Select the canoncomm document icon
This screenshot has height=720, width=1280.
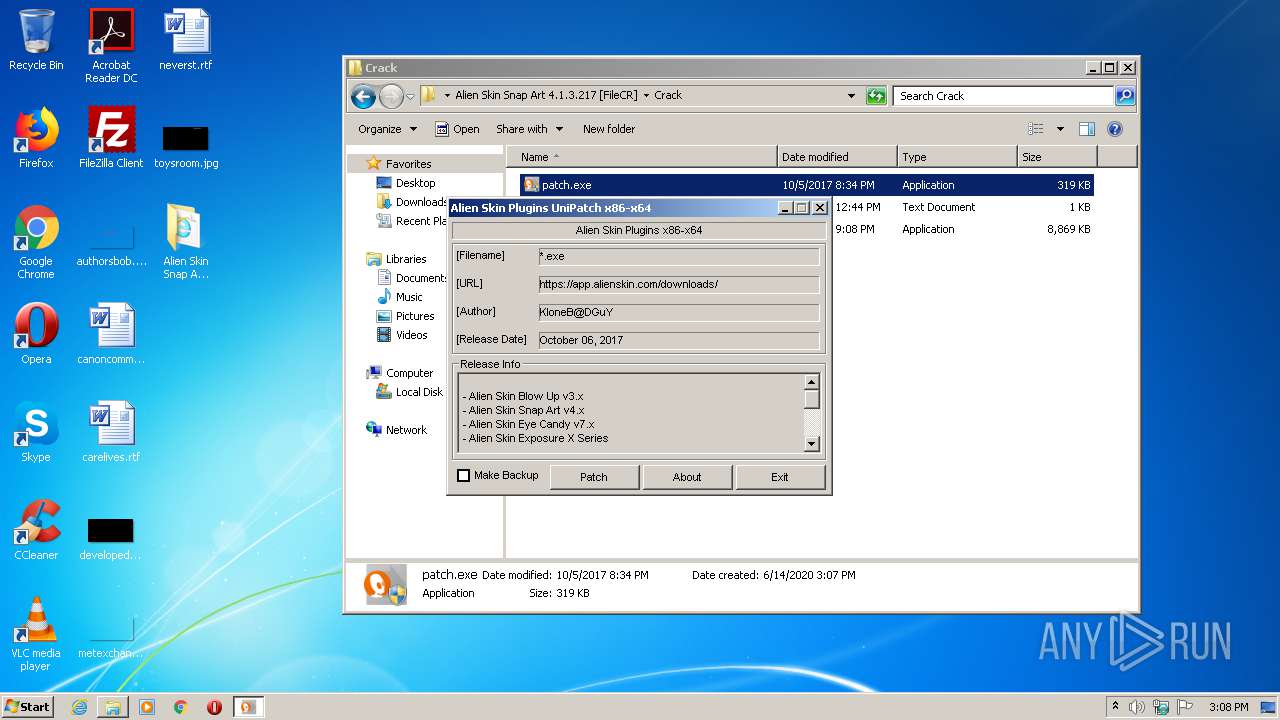[x=111, y=334]
